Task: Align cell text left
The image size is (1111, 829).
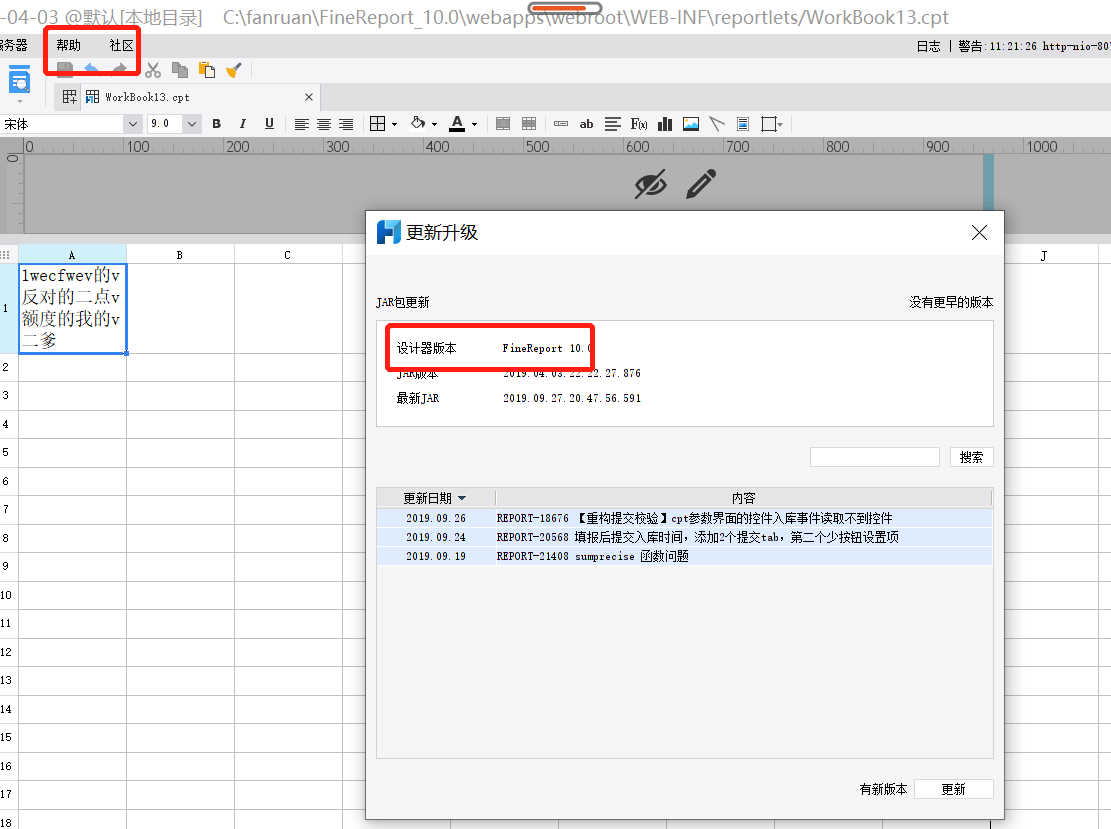Action: click(302, 125)
